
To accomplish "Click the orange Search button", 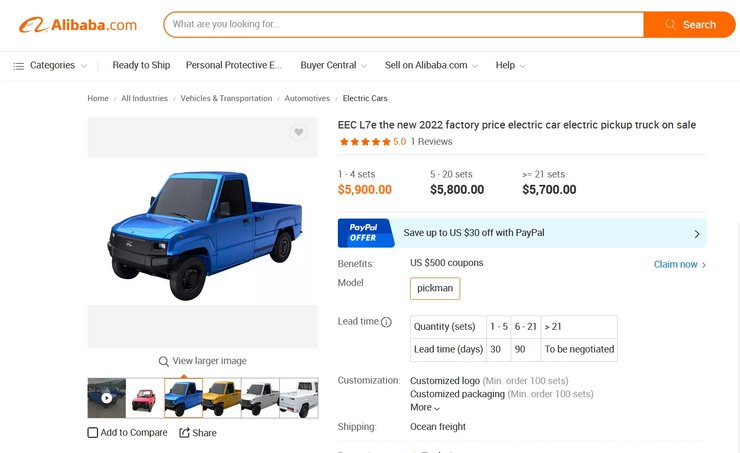I will click(x=689, y=24).
